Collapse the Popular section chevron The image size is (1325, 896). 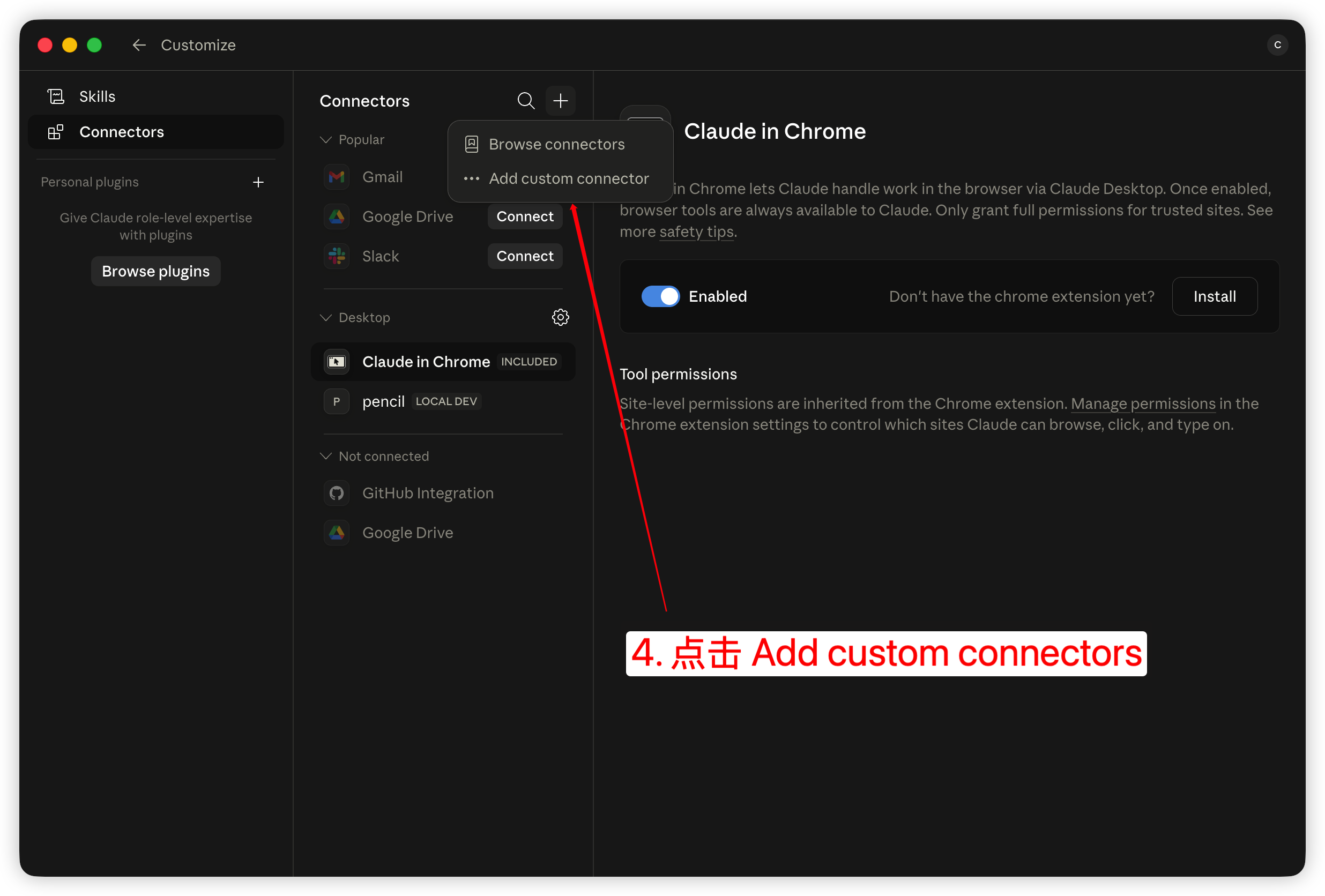[x=325, y=140]
